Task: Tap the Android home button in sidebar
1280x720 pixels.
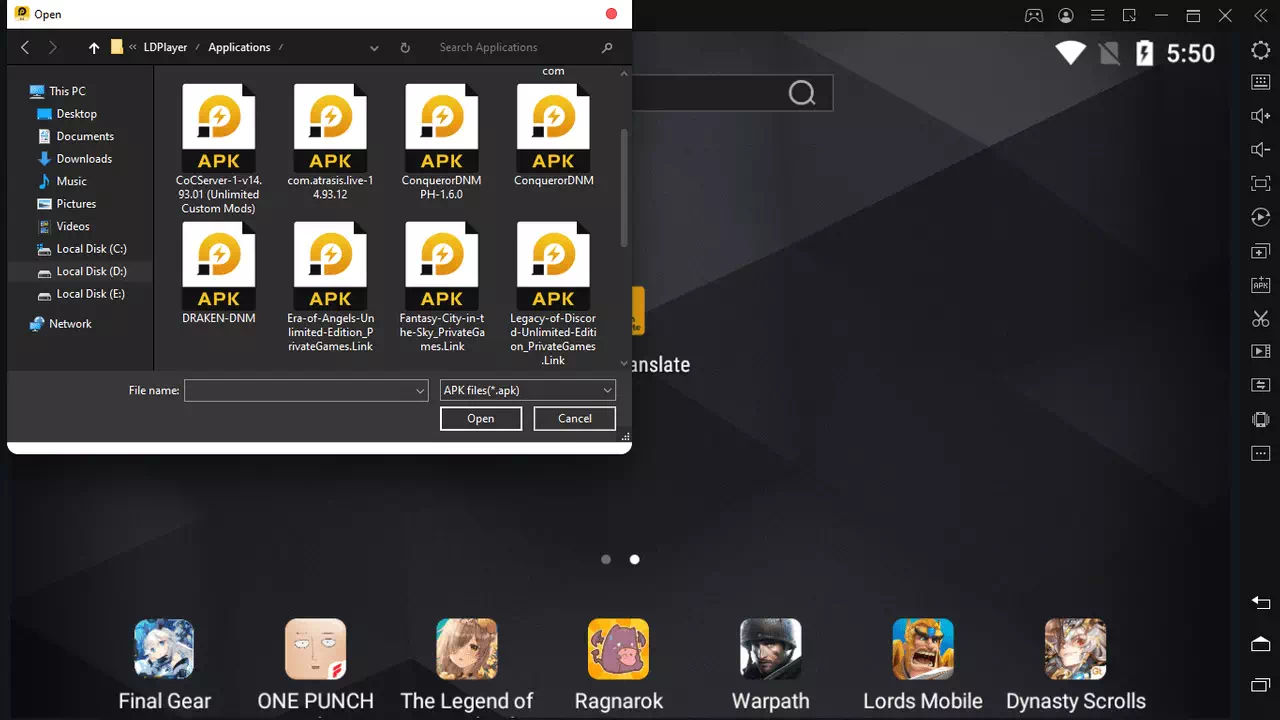Action: click(x=1260, y=643)
